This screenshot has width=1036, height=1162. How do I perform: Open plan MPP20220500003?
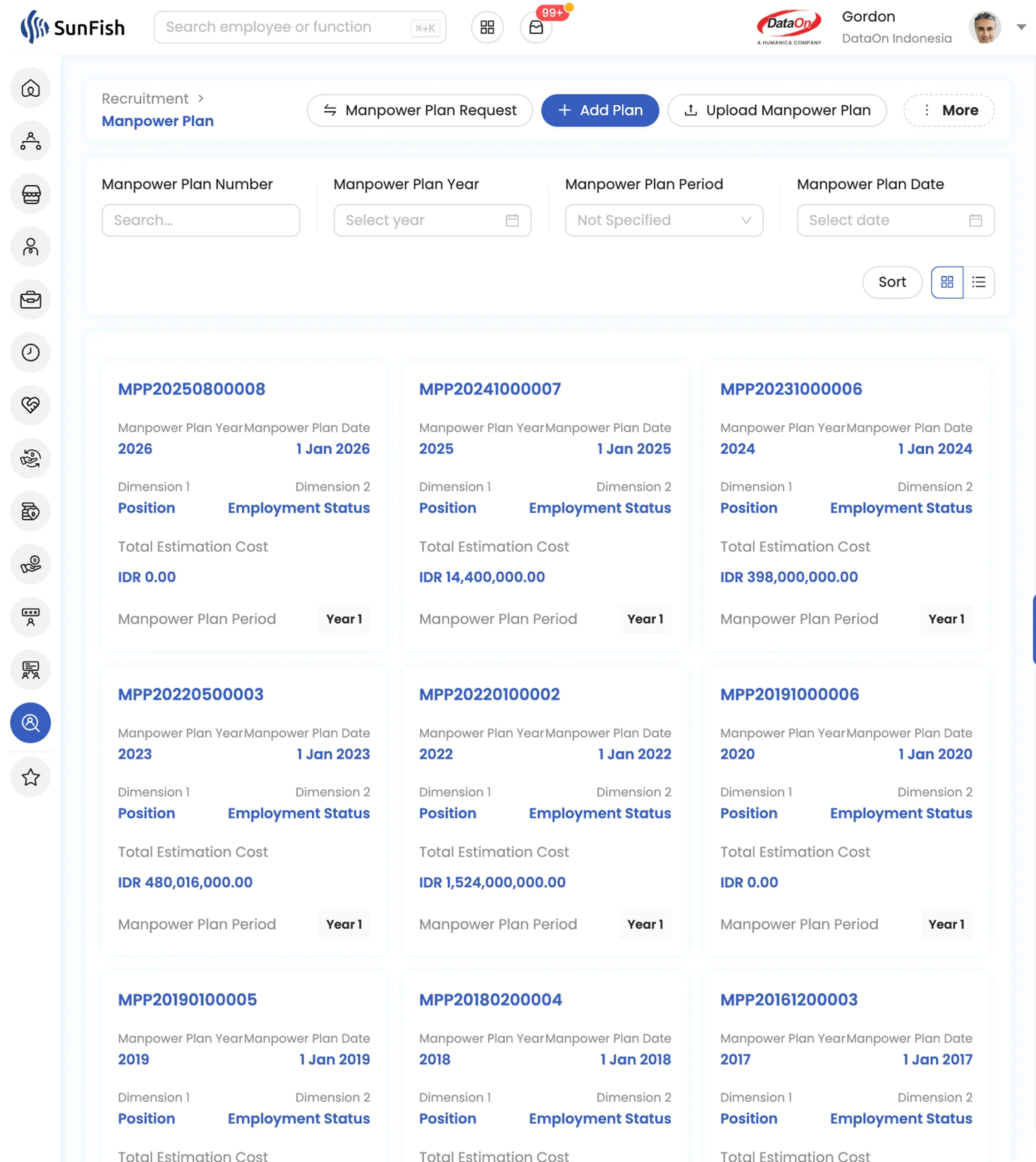pos(191,694)
